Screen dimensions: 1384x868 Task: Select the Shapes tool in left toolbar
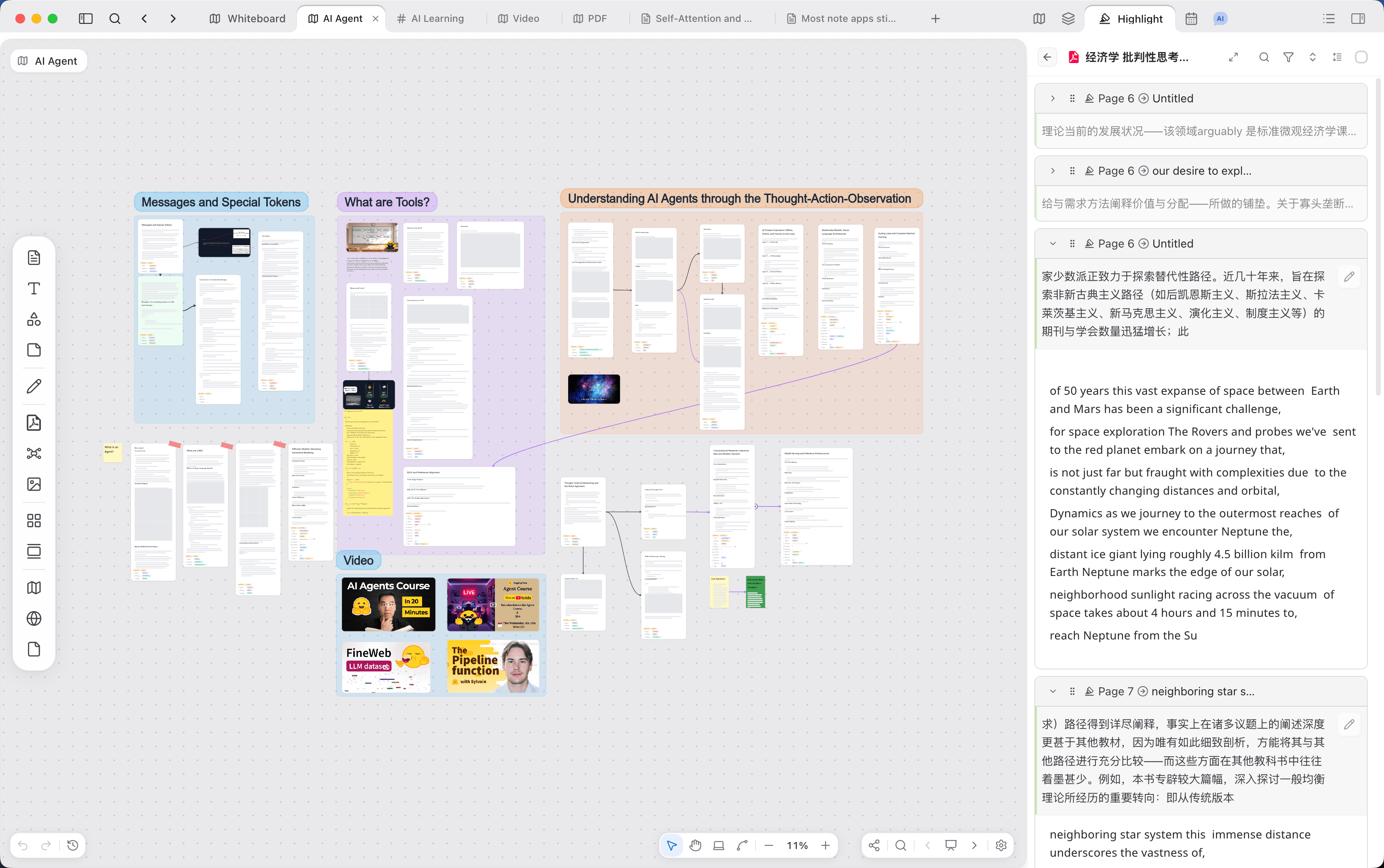tap(34, 319)
